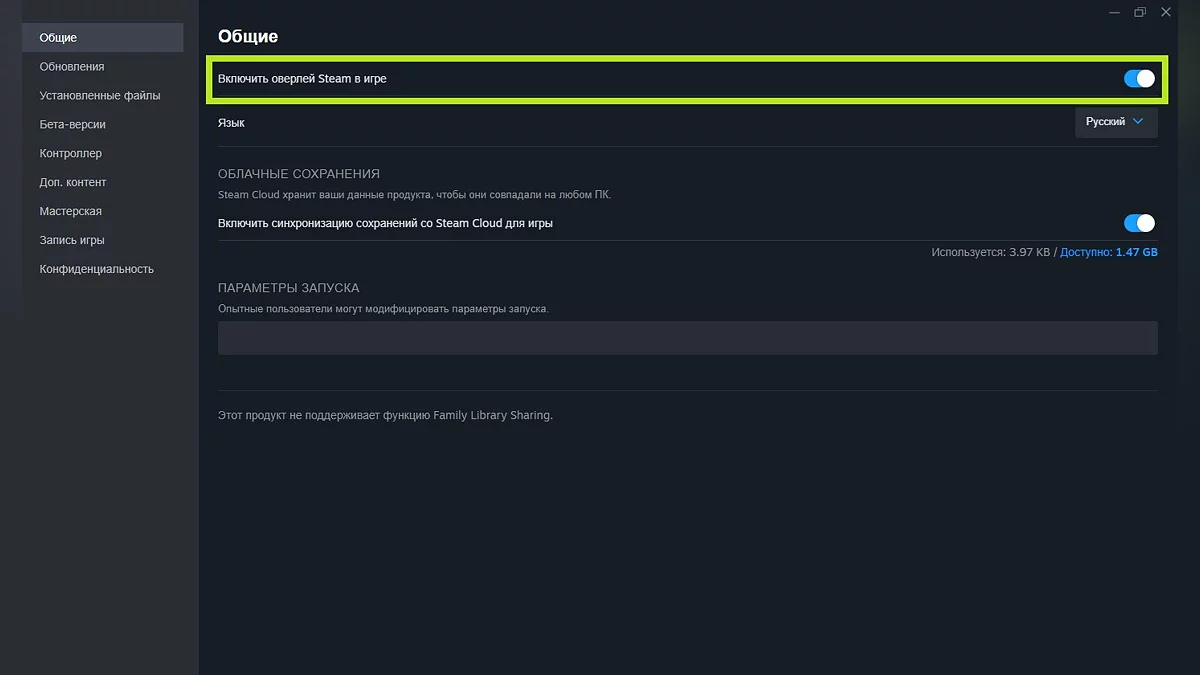
Task: Select the Контроллер settings tab
Action: tap(70, 154)
